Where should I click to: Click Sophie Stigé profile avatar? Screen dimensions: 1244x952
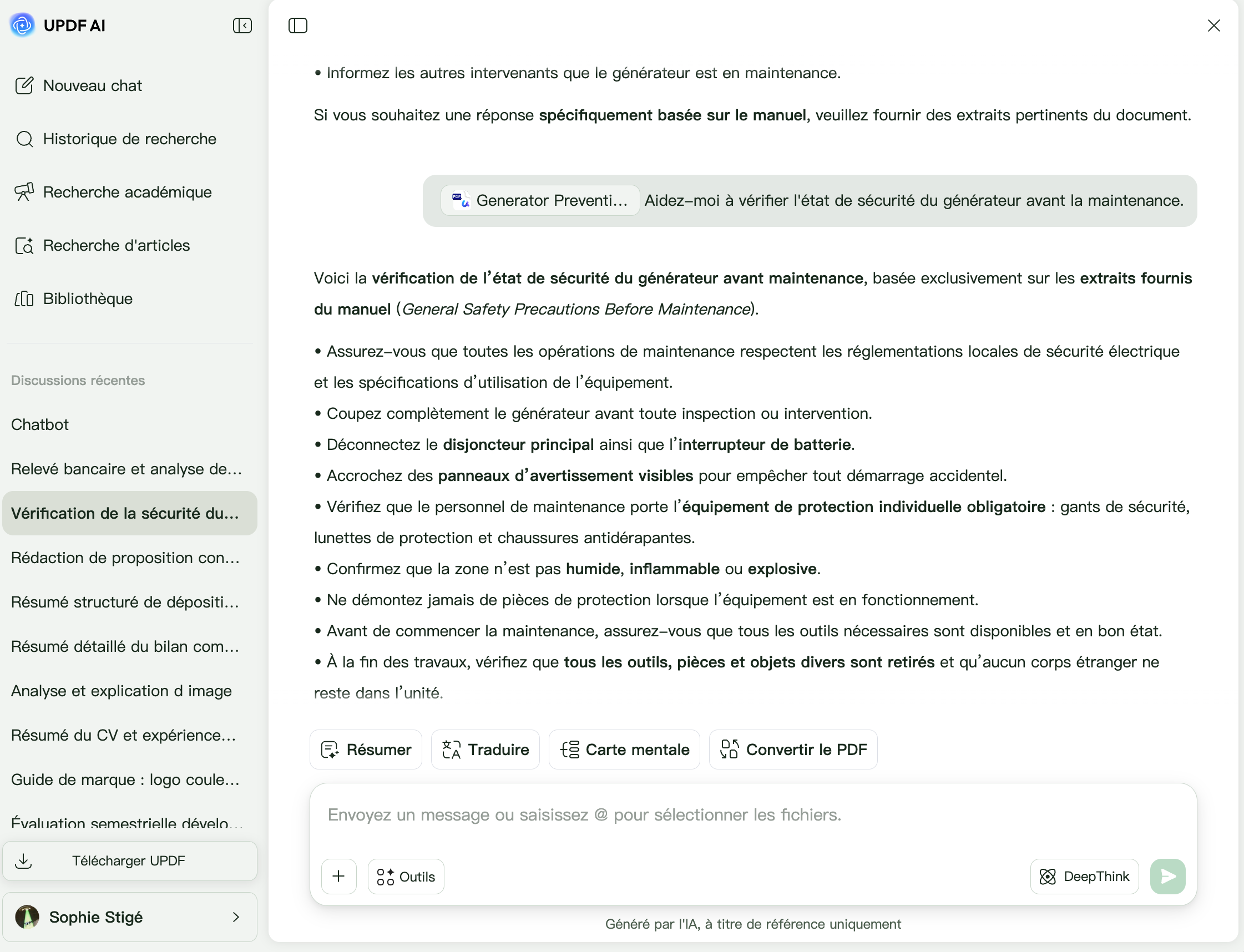[27, 917]
